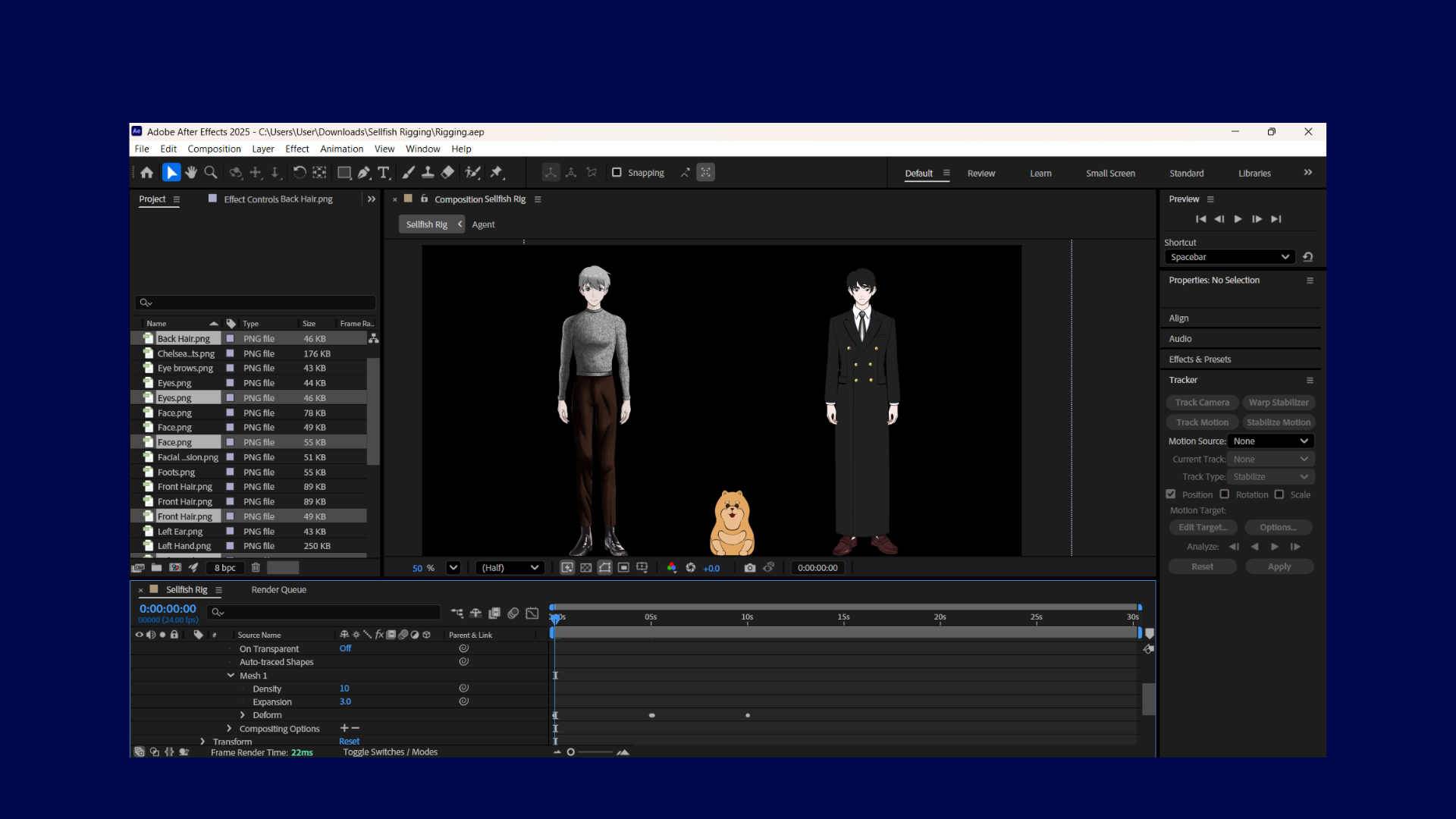Toggle the Region of Interest button
The height and width of the screenshot is (819, 1456).
pos(623,567)
